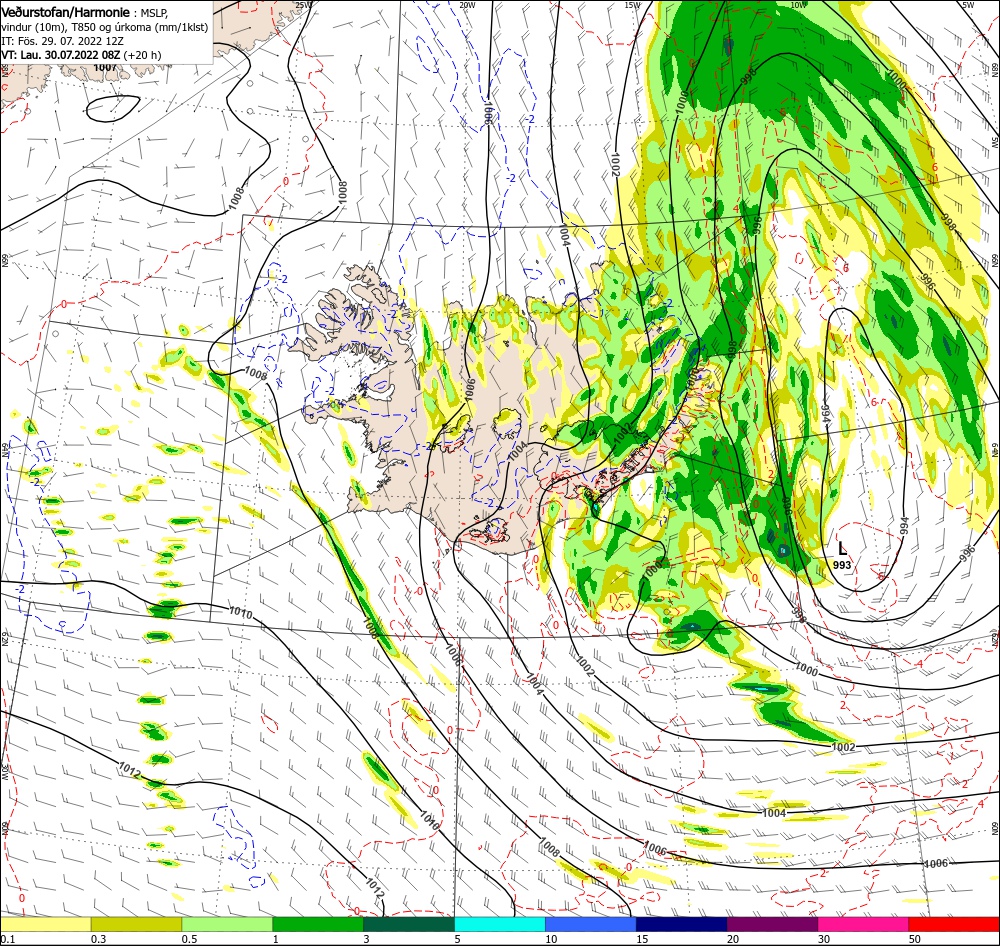Click the 'L' low pressure marker
Image resolution: width=1000 pixels, height=946 pixels.
click(842, 549)
